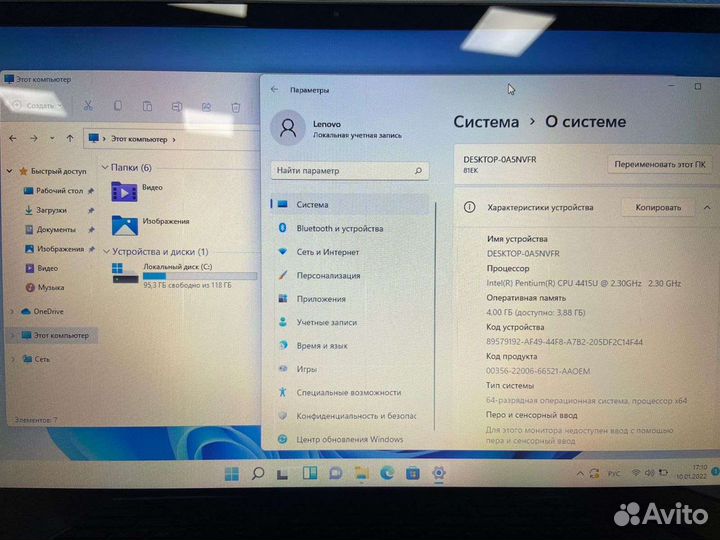Show hidden tray icons chevron
This screenshot has height=540, width=720.
(580, 473)
